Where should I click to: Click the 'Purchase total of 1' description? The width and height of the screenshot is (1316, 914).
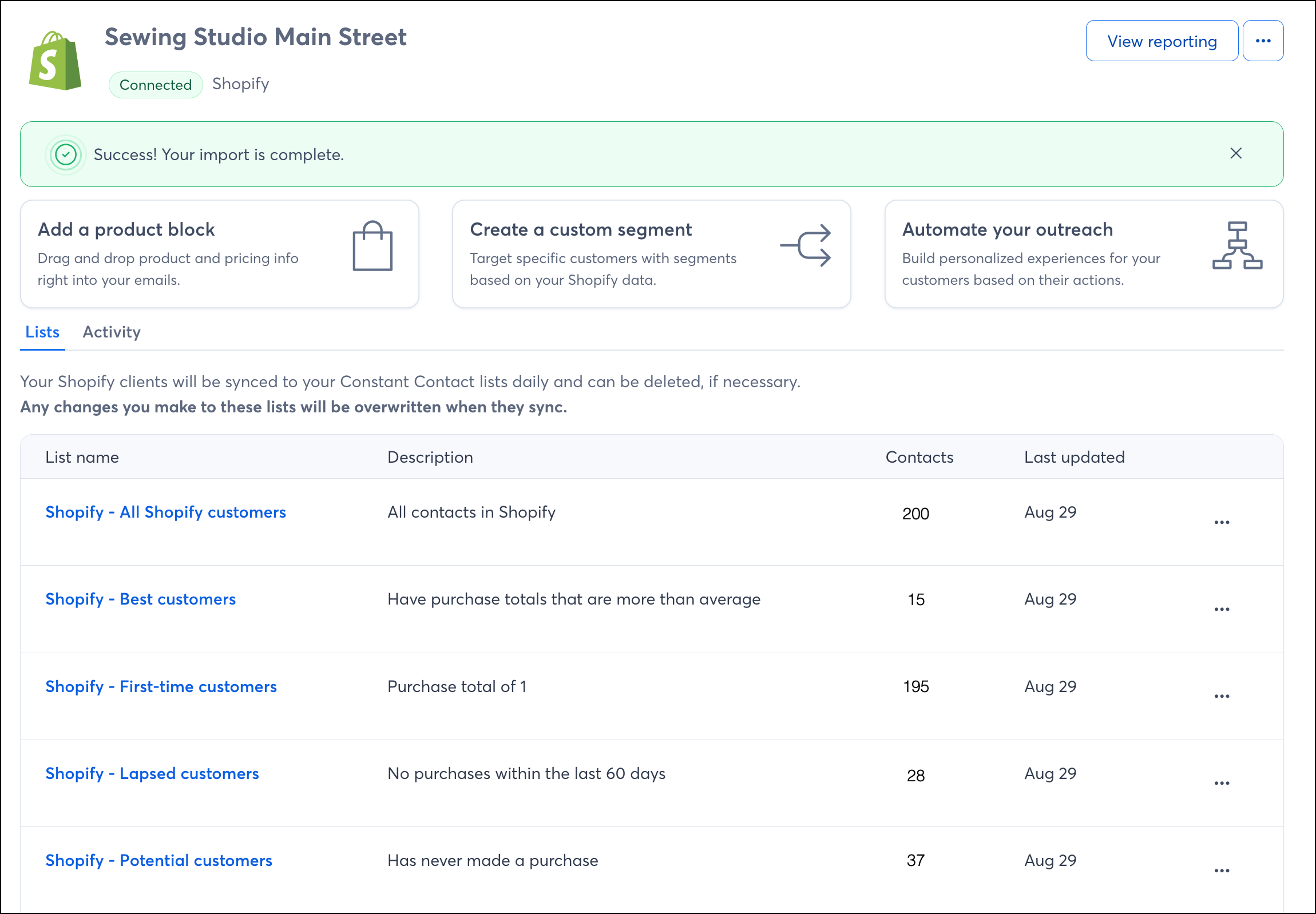pos(457,686)
